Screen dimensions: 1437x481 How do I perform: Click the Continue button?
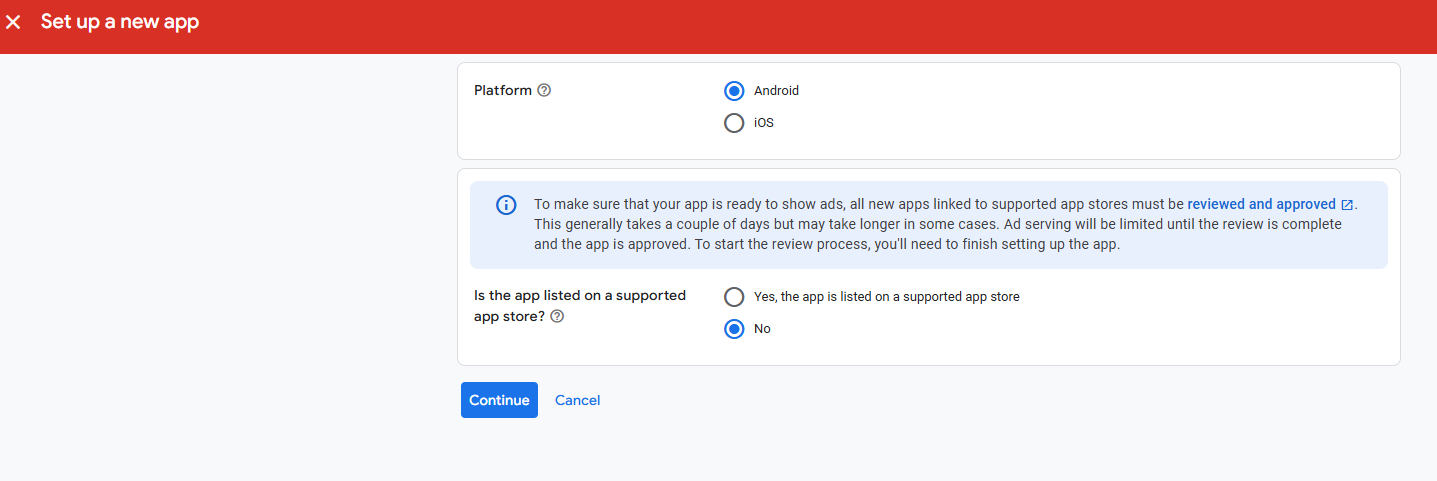[x=499, y=400]
